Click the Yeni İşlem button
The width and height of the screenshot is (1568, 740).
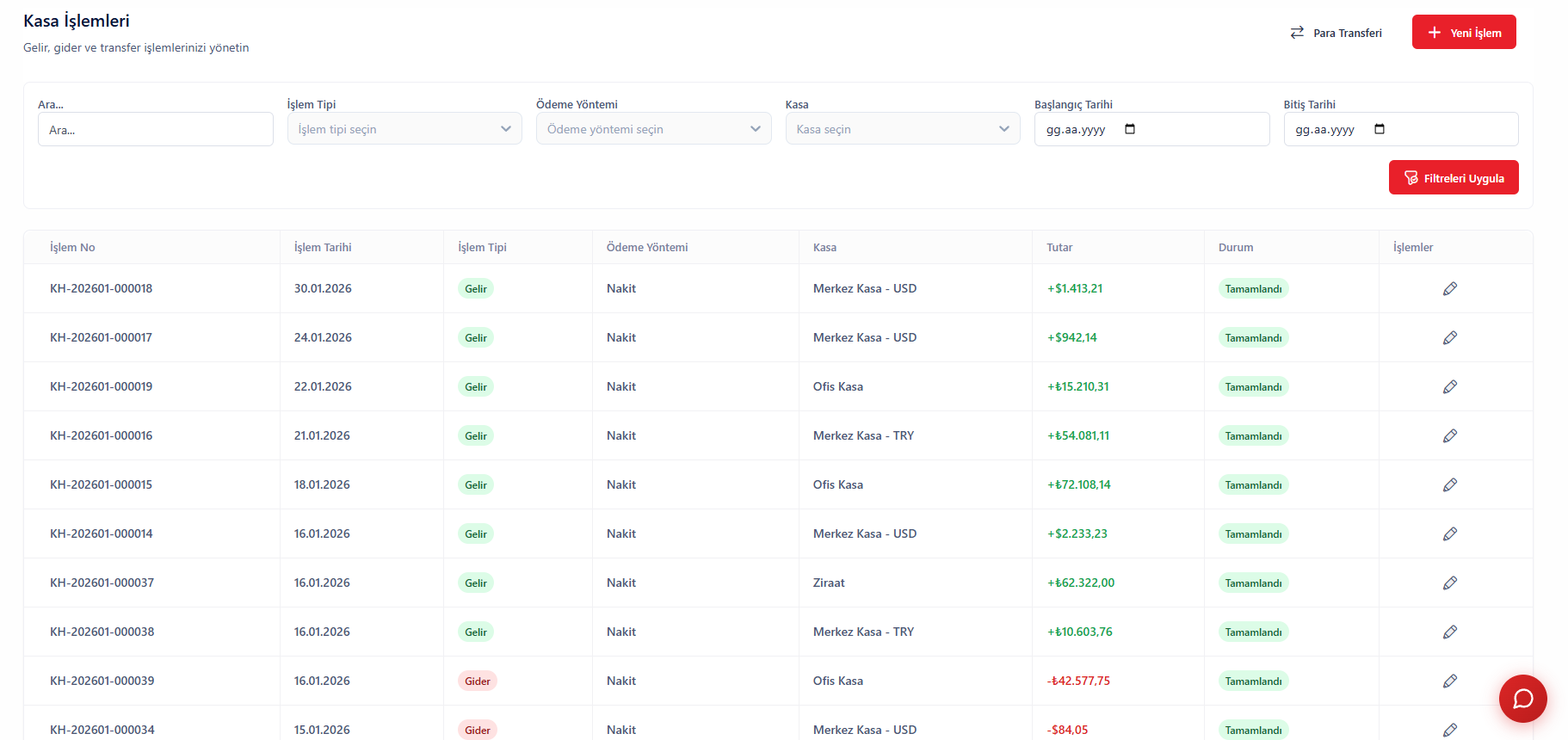[1464, 33]
